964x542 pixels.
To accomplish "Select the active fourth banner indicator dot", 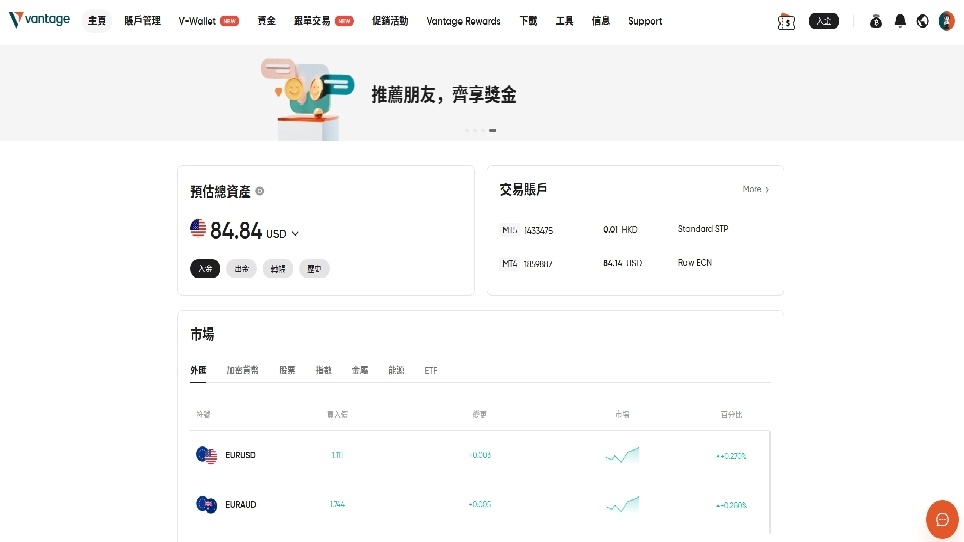I will (x=492, y=130).
